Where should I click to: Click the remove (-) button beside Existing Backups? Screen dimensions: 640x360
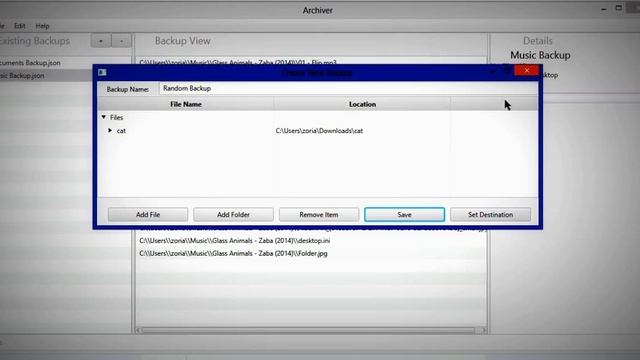tap(121, 41)
